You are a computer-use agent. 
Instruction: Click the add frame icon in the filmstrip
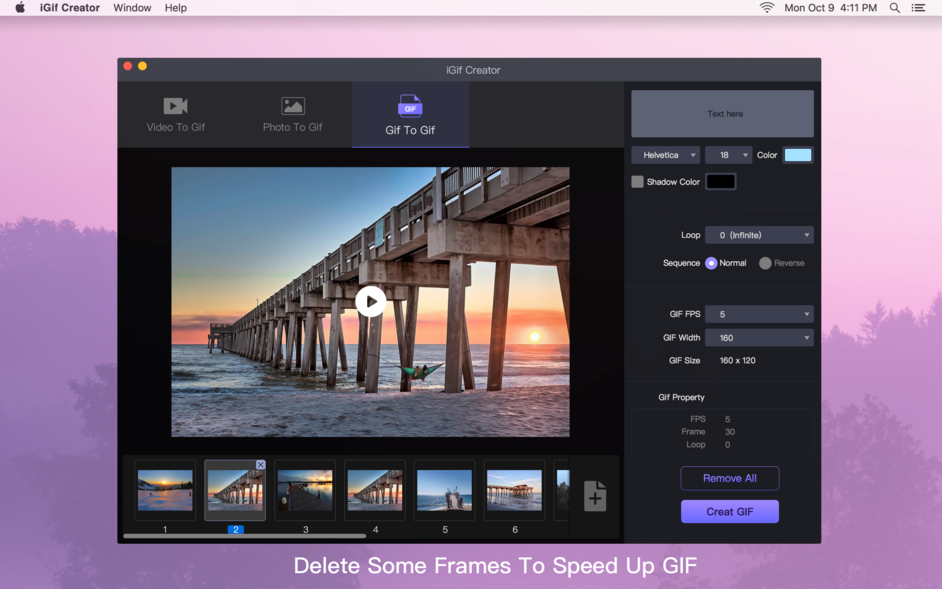595,495
